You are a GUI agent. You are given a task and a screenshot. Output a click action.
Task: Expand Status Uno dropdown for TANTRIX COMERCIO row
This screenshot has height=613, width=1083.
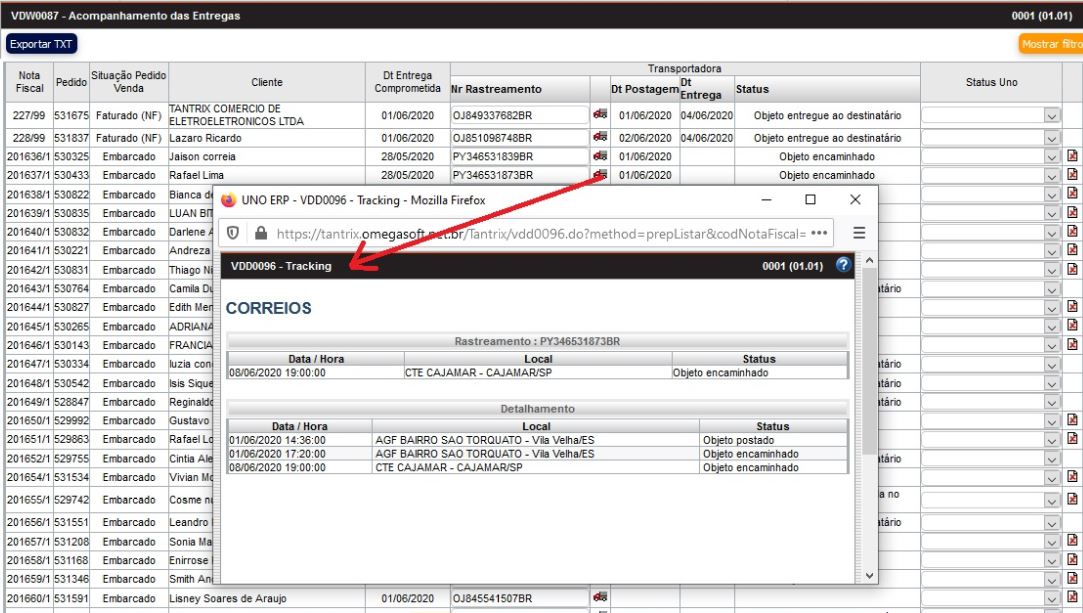[1051, 116]
